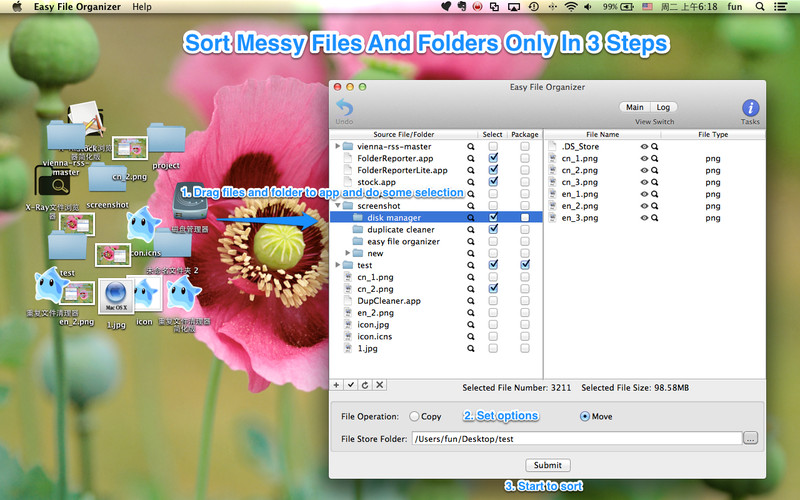Click magnifier icon next to cn_1.png in file list
This screenshot has height=500, width=800.
pyautogui.click(x=655, y=159)
